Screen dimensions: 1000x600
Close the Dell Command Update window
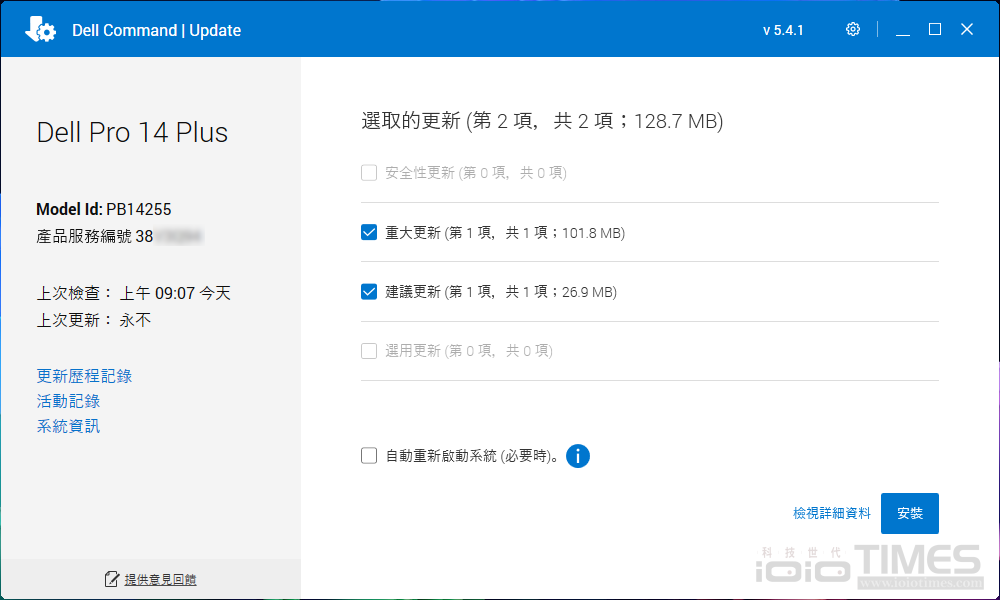click(x=967, y=29)
